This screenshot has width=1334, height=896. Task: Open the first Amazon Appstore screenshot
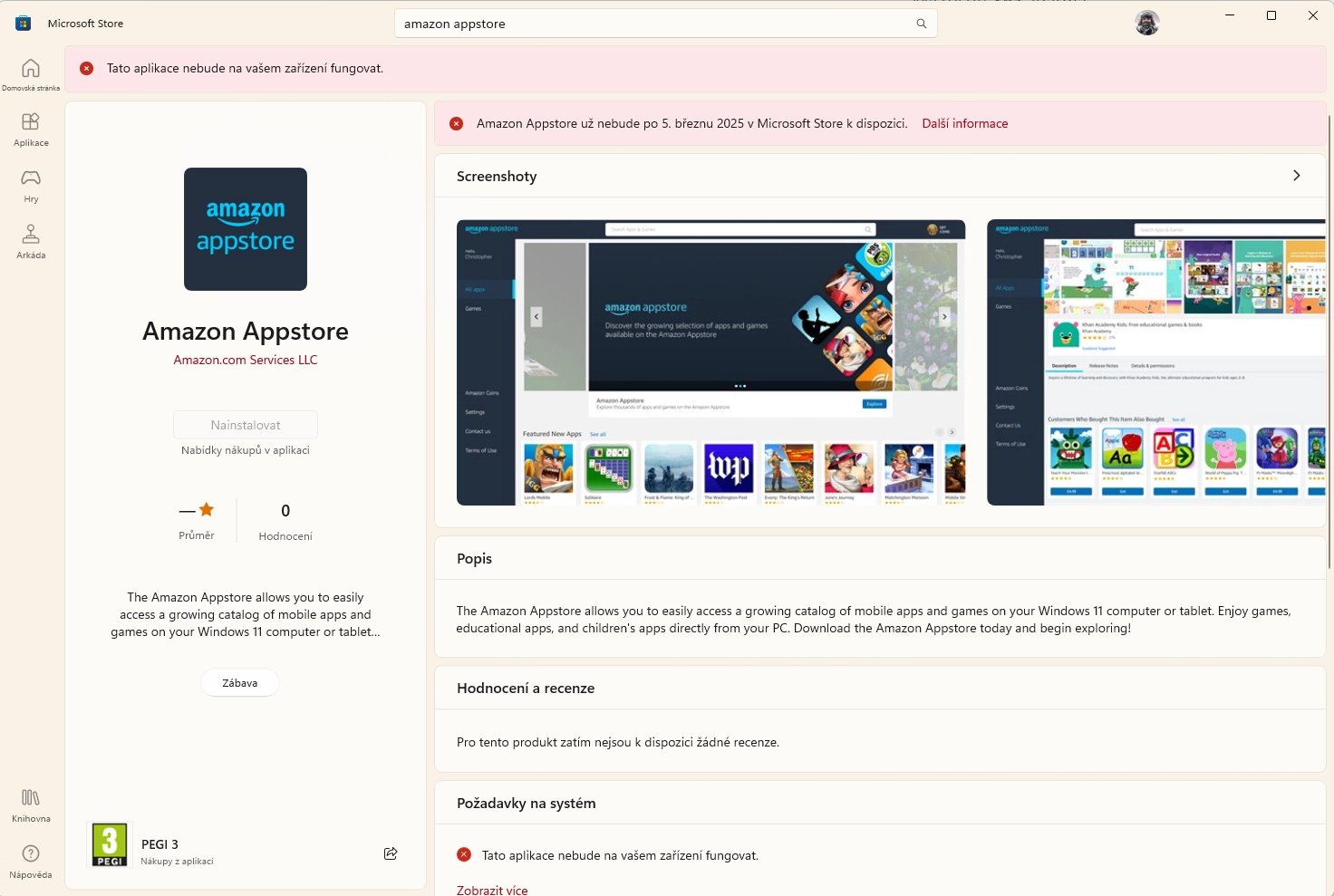(711, 361)
